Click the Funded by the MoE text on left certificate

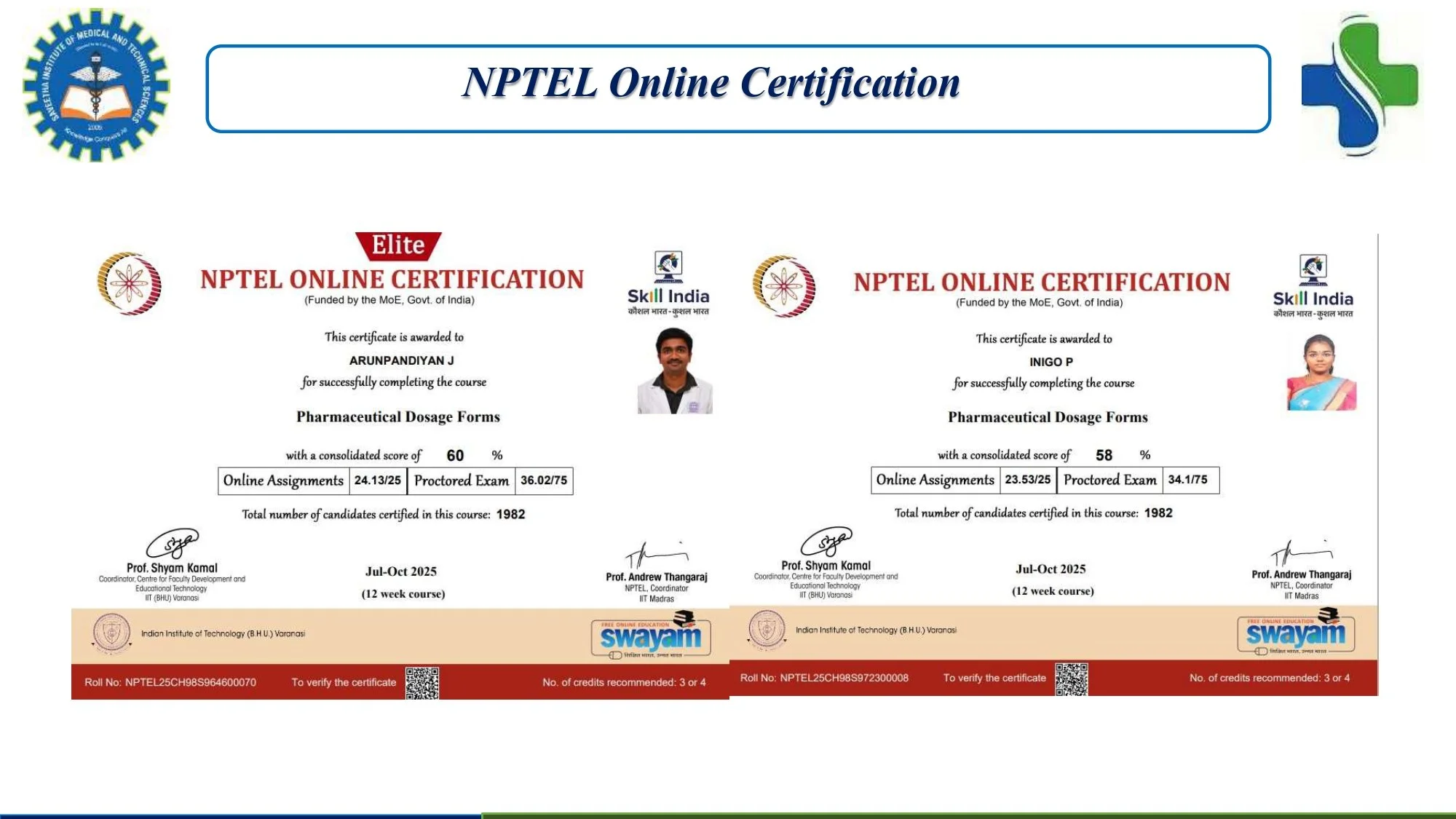coord(389,301)
